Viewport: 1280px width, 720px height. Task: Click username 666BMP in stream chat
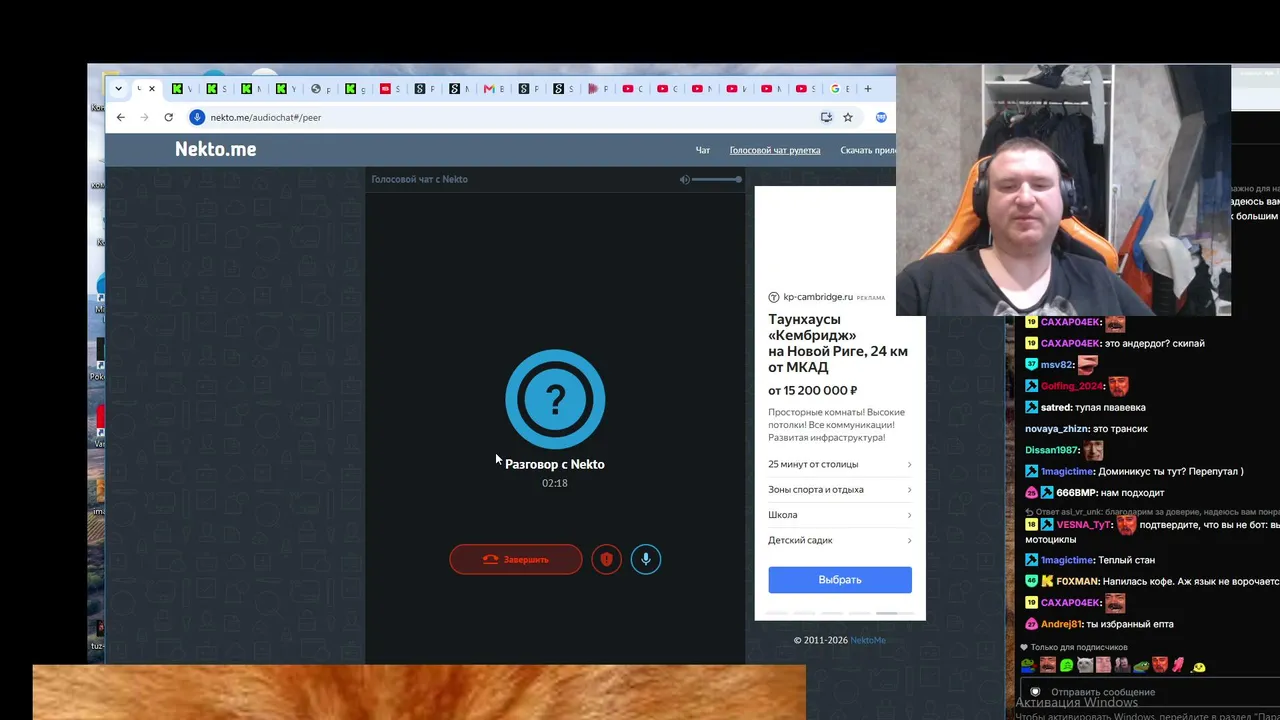[x=1078, y=493]
